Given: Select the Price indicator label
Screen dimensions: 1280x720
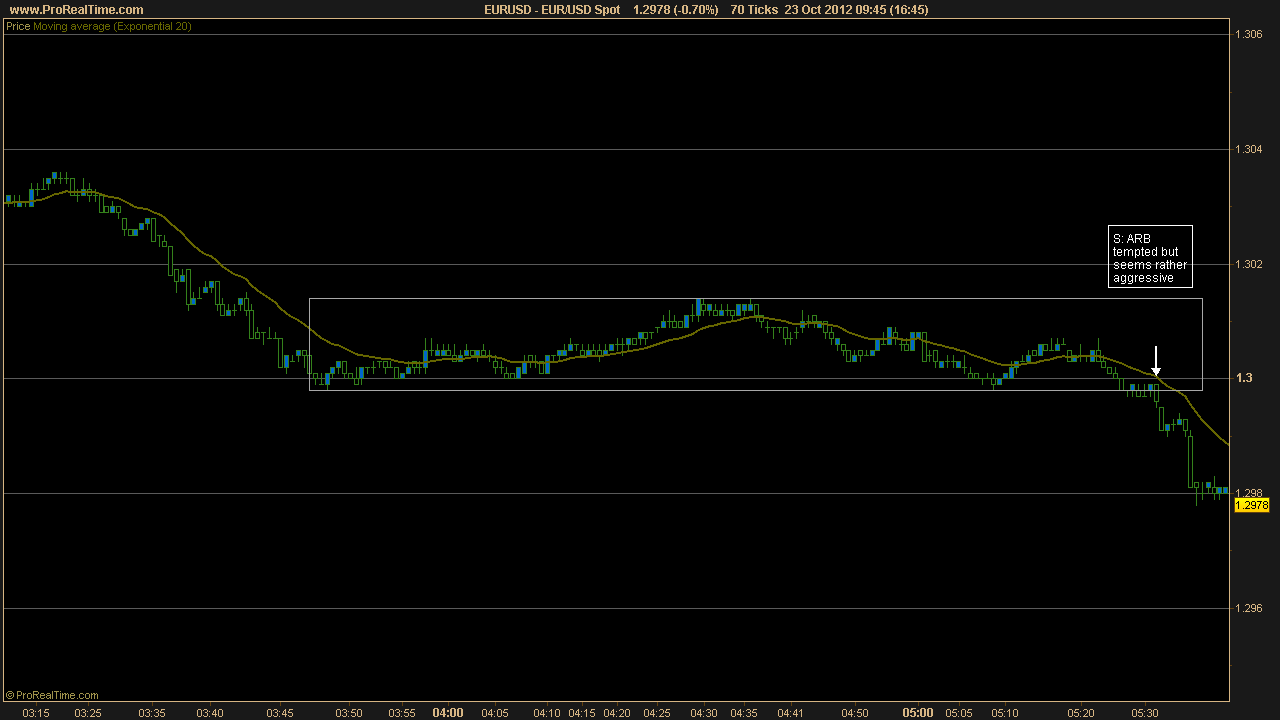Looking at the screenshot, I should (18, 27).
